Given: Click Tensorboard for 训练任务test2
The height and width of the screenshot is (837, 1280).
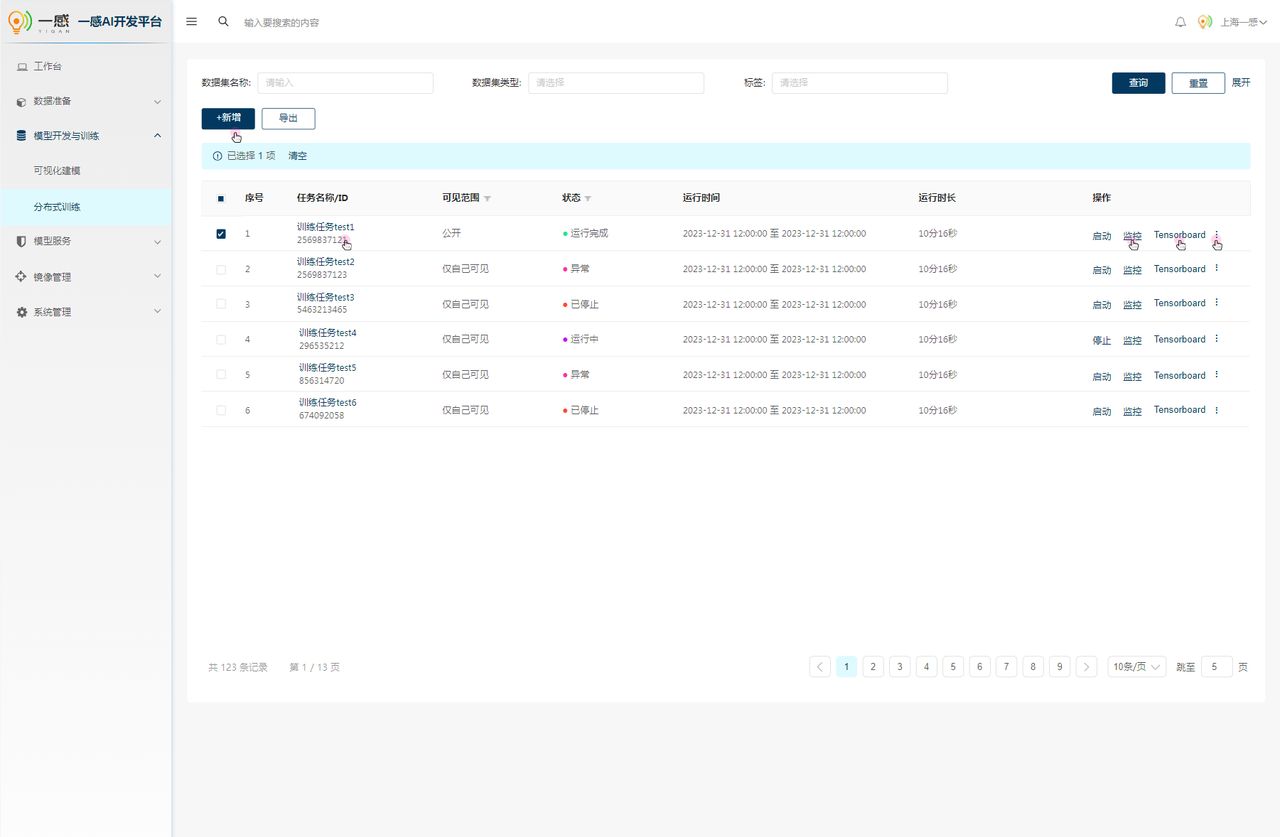Looking at the screenshot, I should pos(1180,269).
